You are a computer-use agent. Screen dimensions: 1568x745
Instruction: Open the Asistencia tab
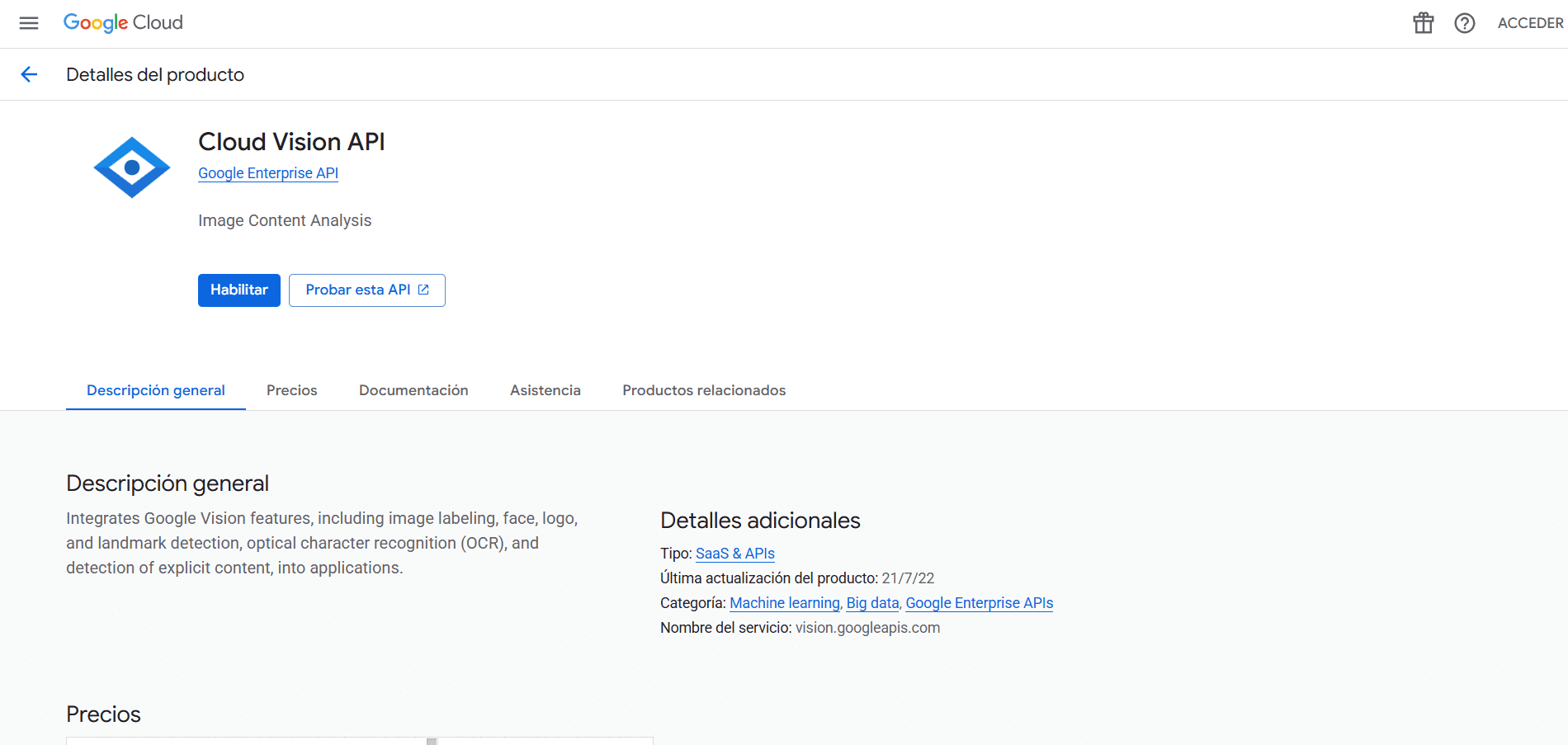pyautogui.click(x=545, y=389)
